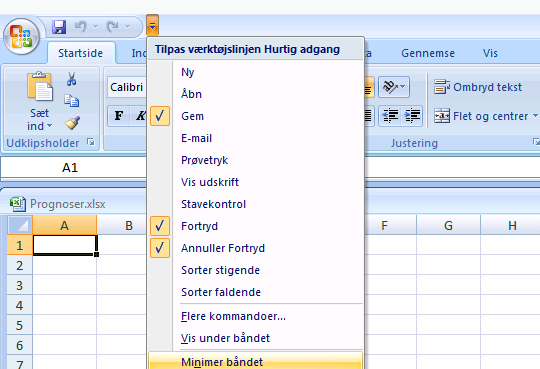The height and width of the screenshot is (369, 540).
Task: Select row 5 header
Action: click(x=20, y=325)
